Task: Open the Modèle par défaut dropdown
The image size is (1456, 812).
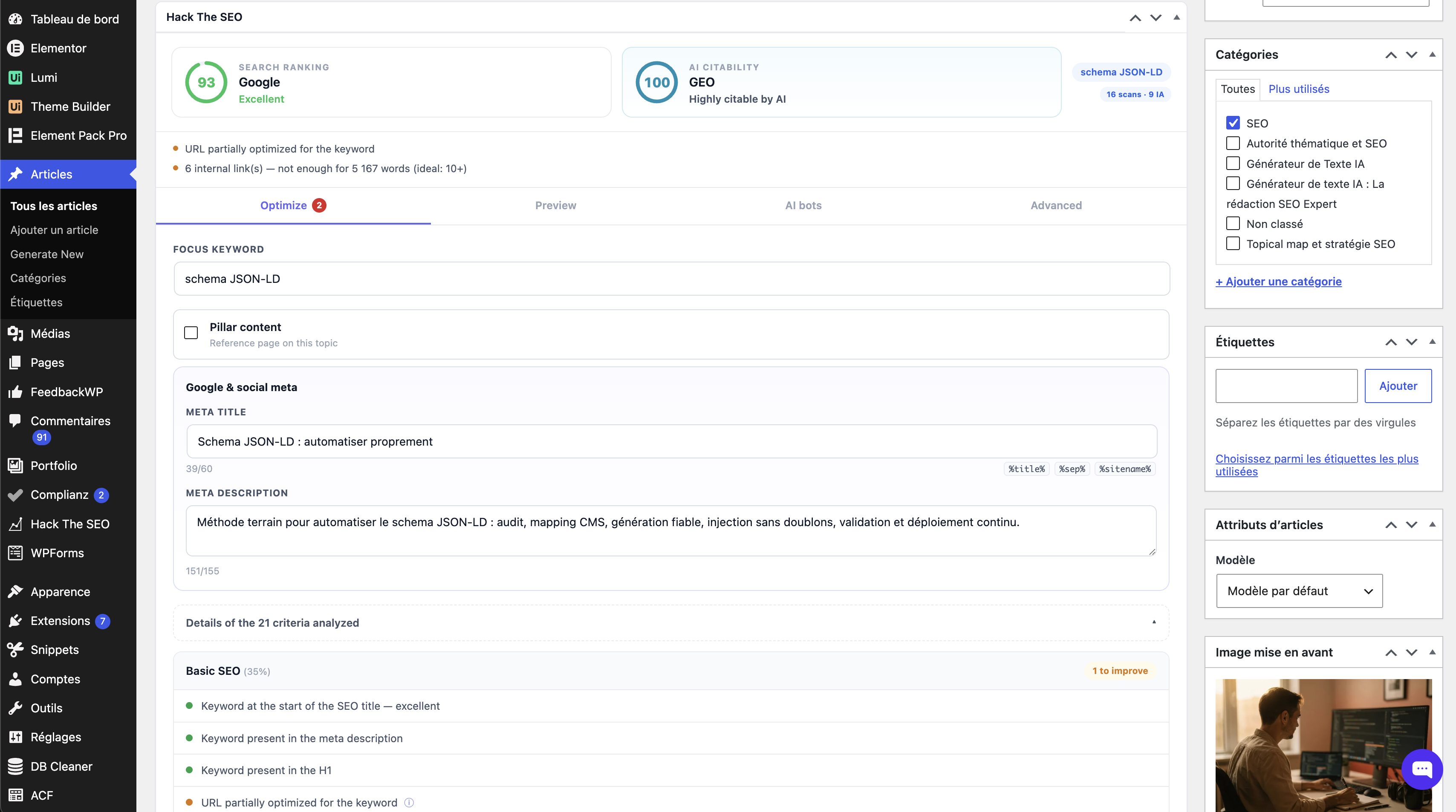Action: coord(1299,591)
